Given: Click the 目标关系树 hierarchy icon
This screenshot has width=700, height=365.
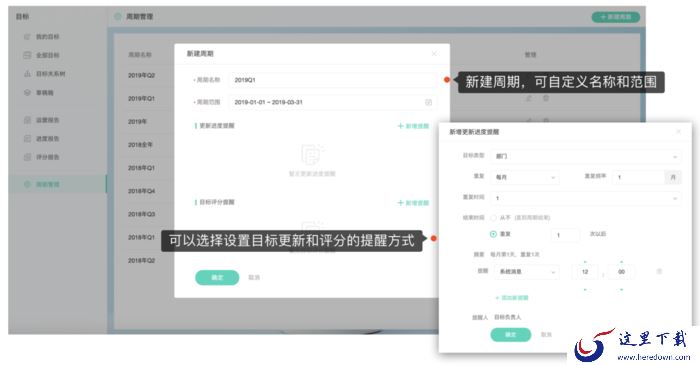Looking at the screenshot, I should [x=27, y=74].
